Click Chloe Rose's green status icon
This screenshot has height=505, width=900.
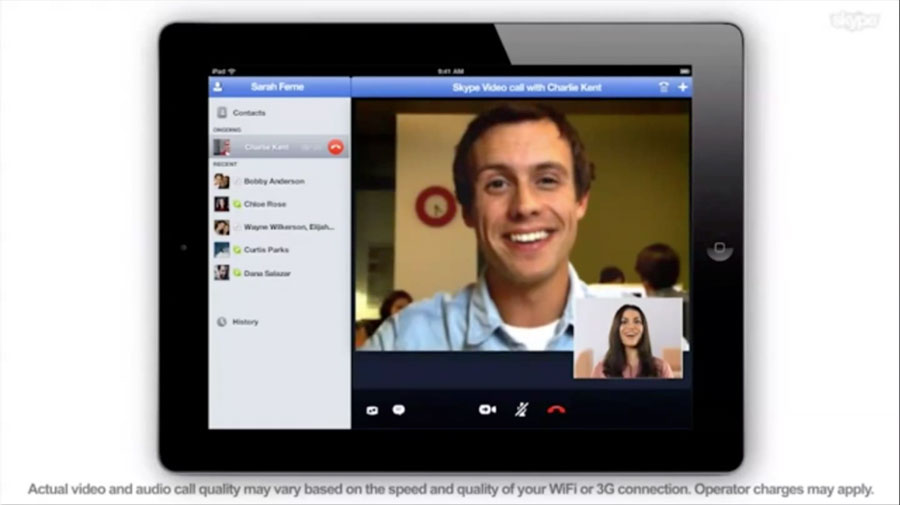pyautogui.click(x=237, y=204)
